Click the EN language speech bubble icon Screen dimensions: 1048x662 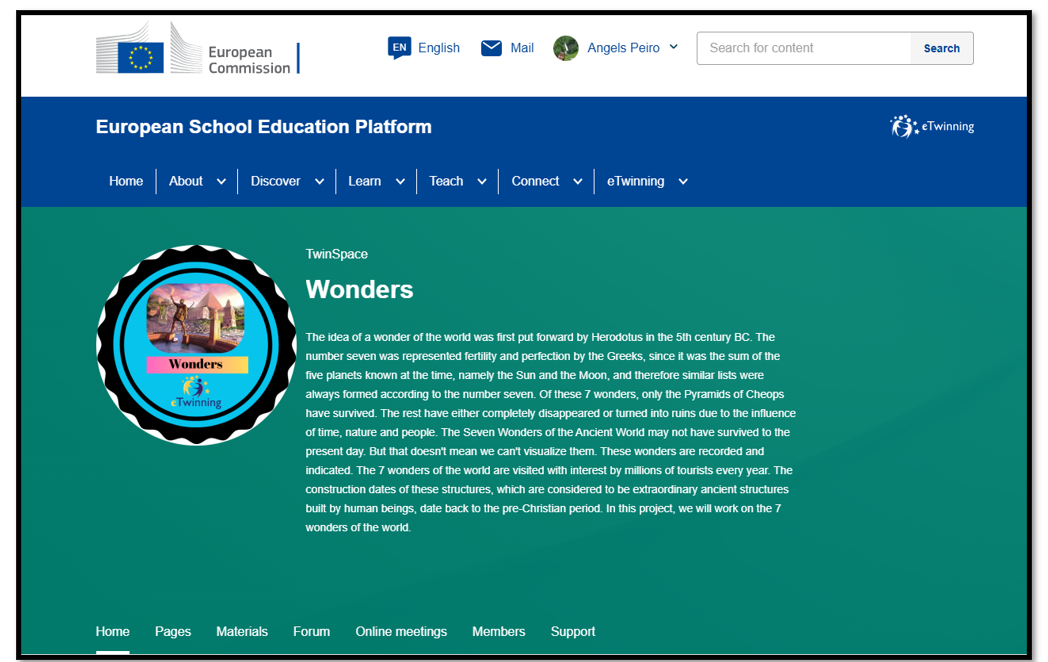pyautogui.click(x=399, y=48)
